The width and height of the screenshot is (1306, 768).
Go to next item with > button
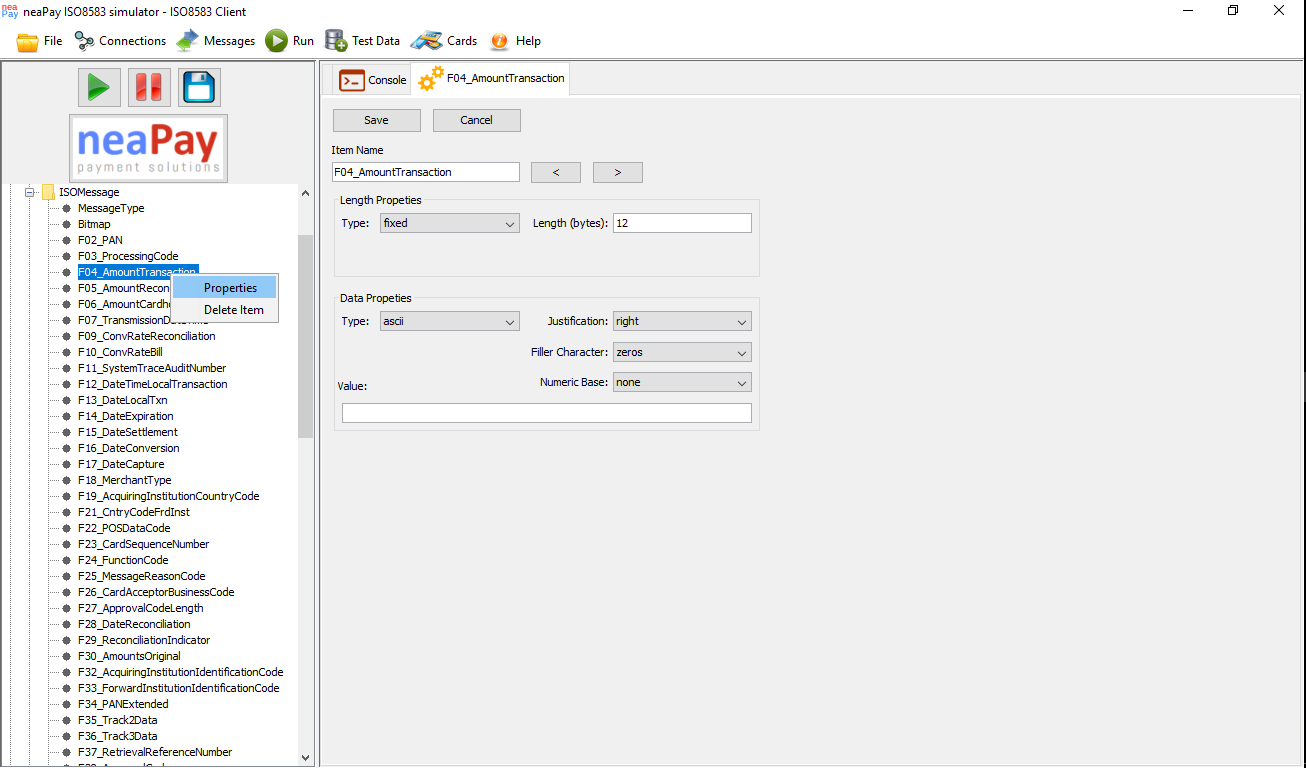tap(618, 172)
